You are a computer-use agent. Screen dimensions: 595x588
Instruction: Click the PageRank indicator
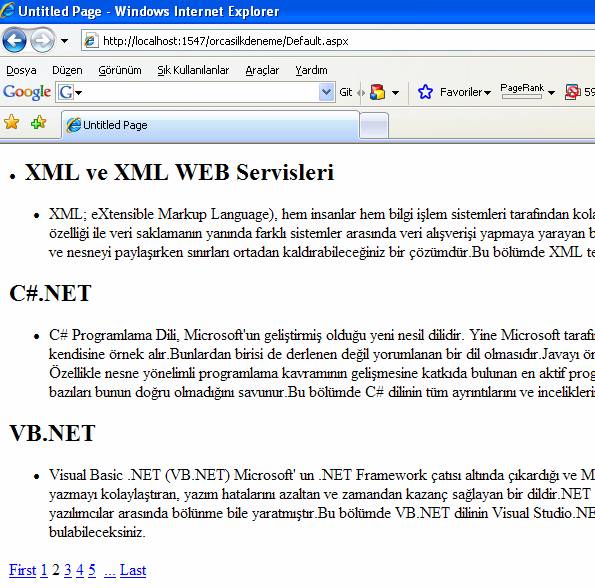point(522,91)
